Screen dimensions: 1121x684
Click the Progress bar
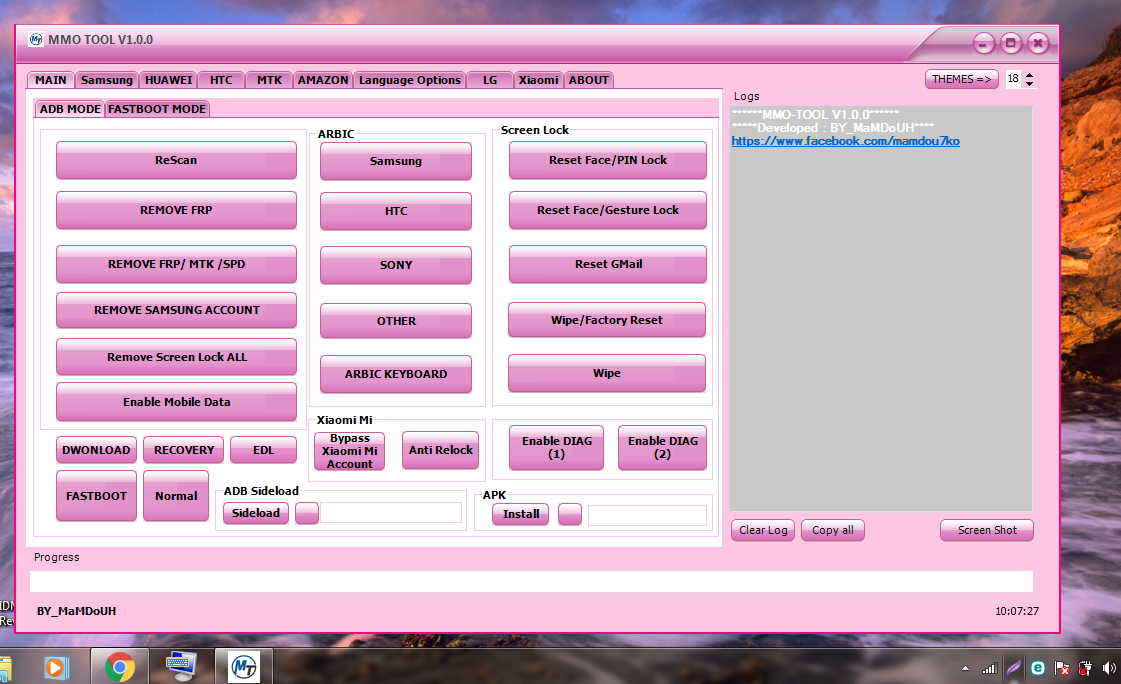pos(531,581)
